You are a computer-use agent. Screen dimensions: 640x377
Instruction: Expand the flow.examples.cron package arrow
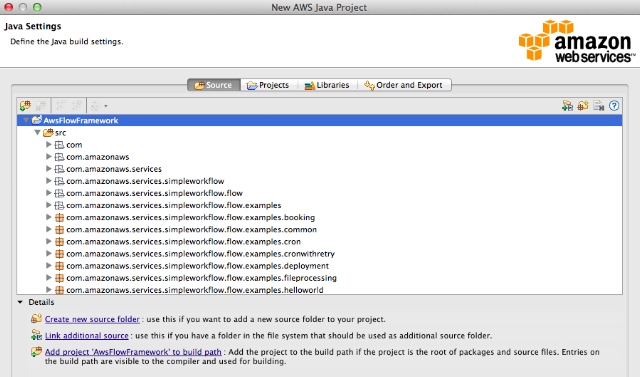(x=49, y=242)
